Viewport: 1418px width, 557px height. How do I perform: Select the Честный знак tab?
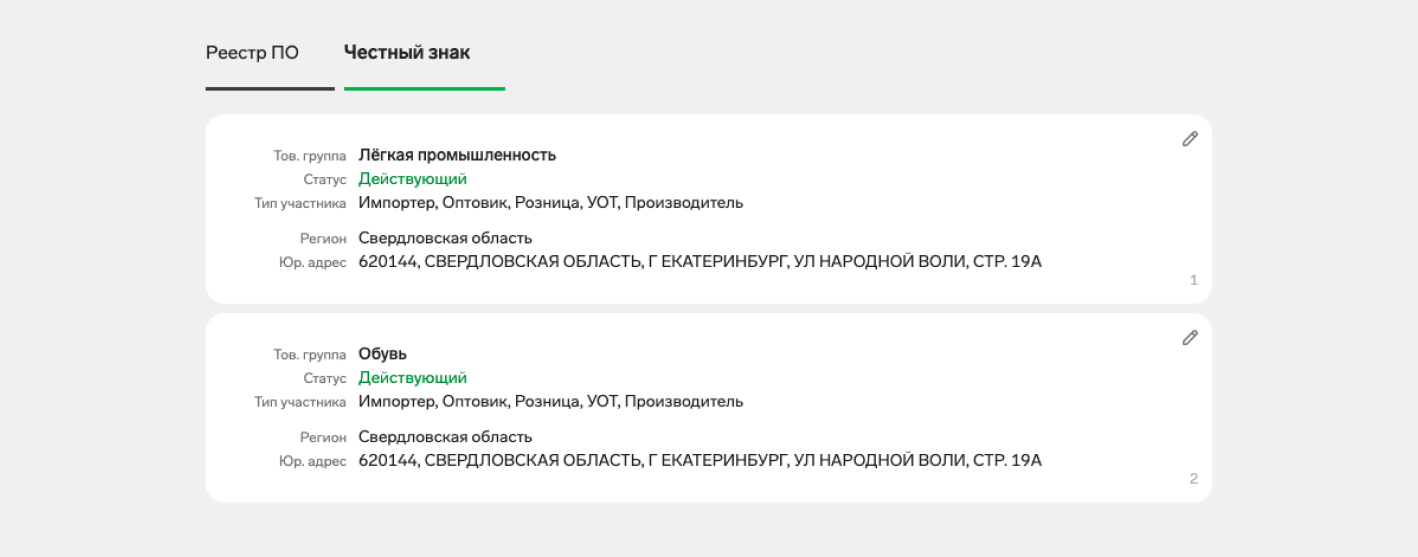(x=407, y=53)
